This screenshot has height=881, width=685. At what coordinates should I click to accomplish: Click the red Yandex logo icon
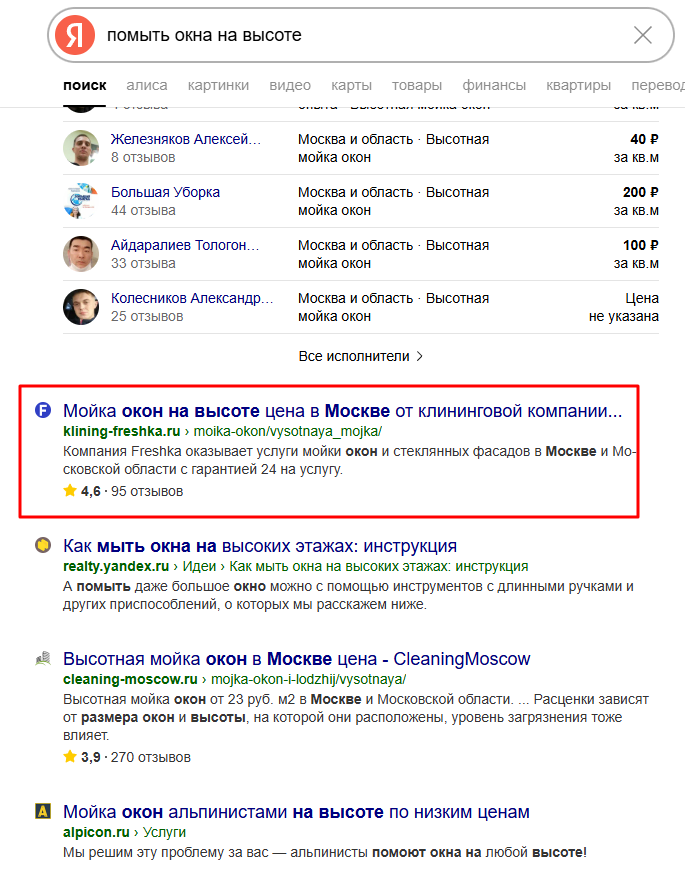point(75,35)
